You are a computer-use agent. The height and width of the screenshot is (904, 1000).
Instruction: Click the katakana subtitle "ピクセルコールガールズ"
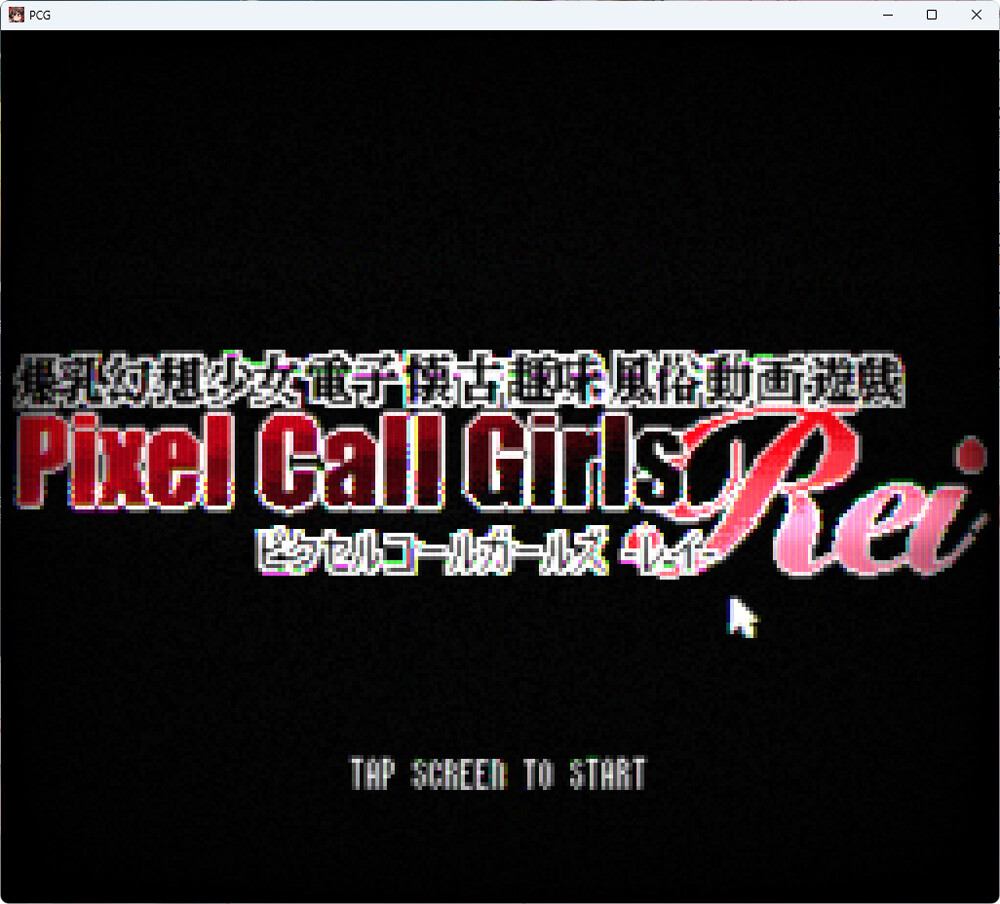pyautogui.click(x=431, y=550)
